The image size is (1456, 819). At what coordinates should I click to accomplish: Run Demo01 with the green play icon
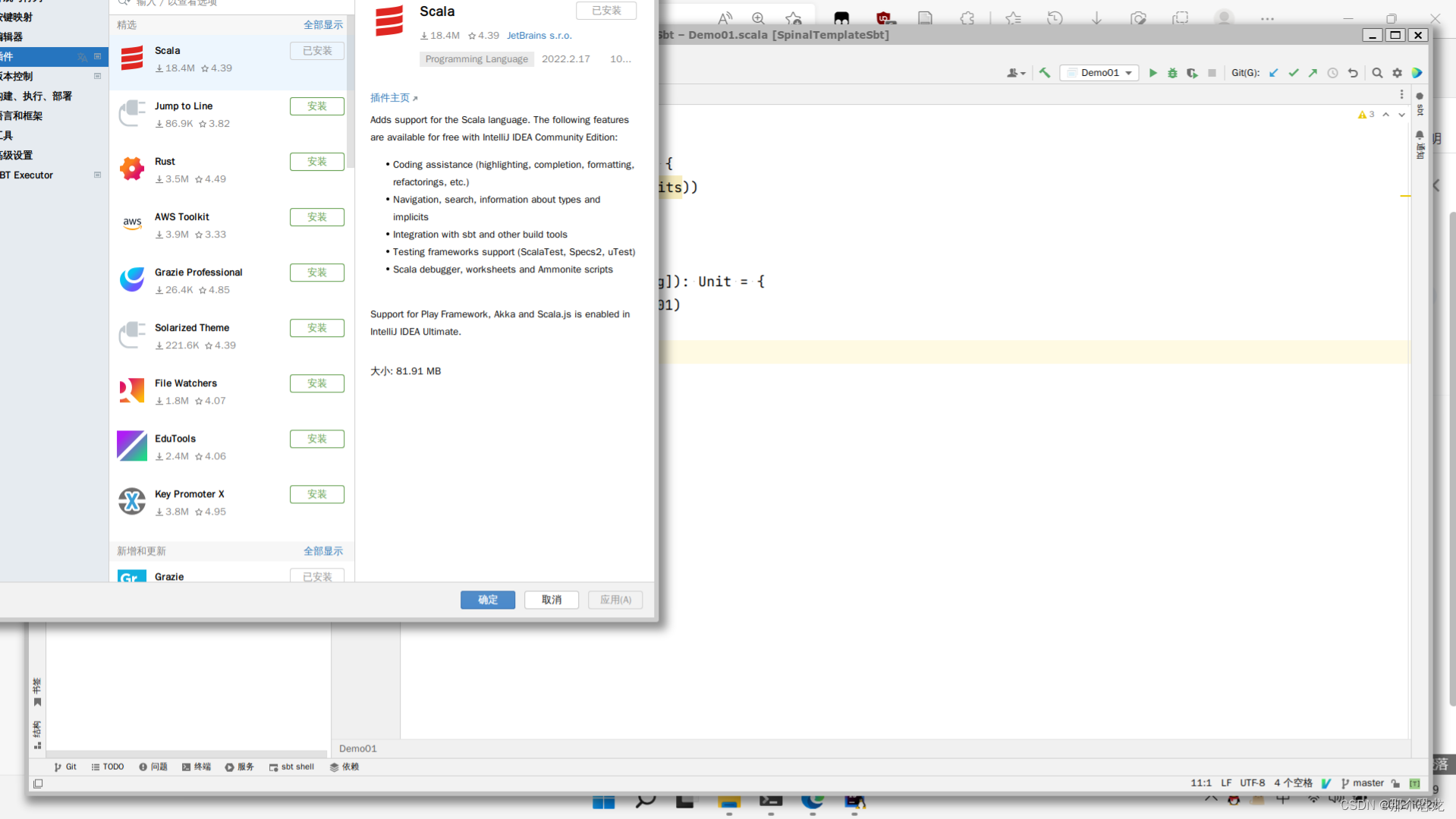1153,73
